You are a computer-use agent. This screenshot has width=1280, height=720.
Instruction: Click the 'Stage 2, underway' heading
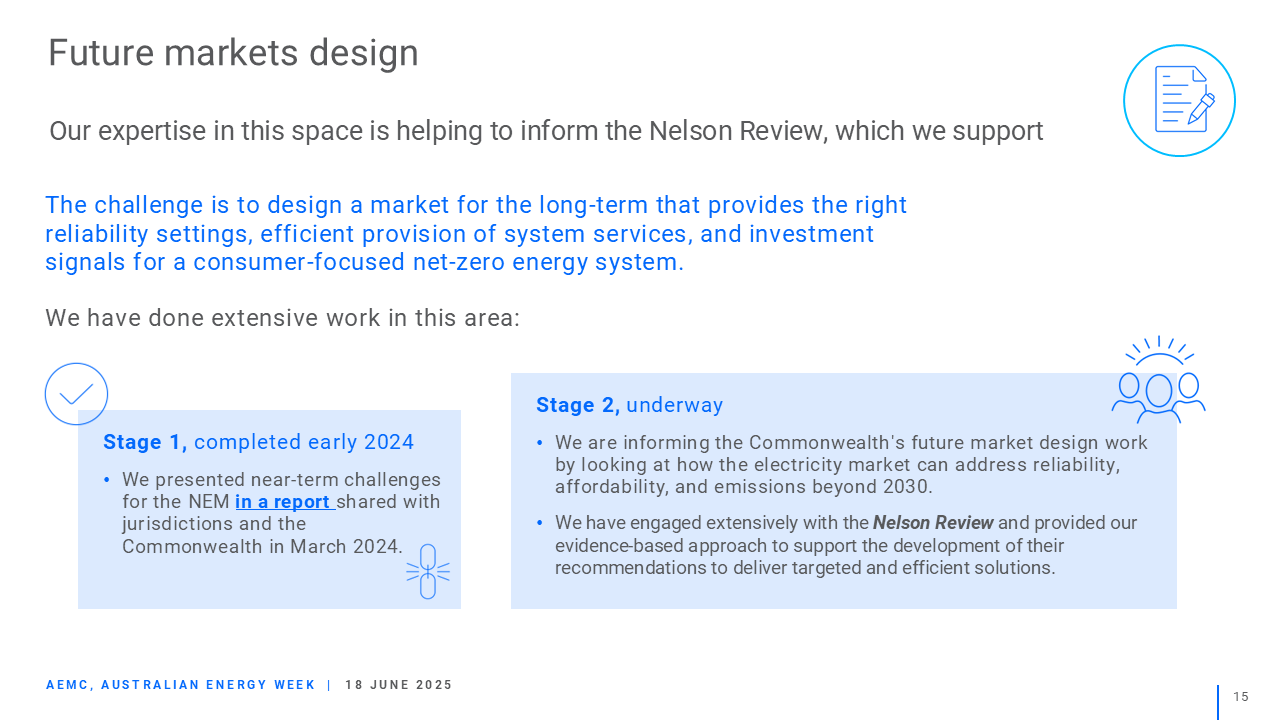point(629,405)
